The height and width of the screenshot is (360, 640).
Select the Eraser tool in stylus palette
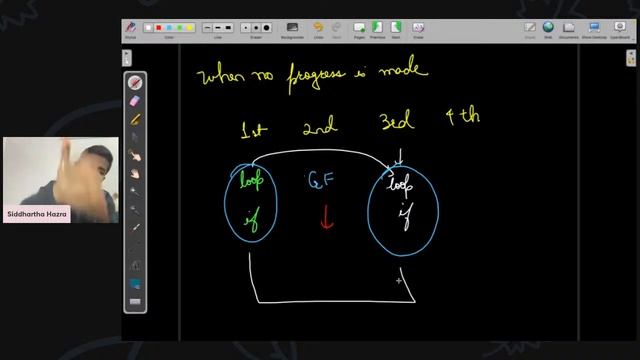(x=135, y=101)
